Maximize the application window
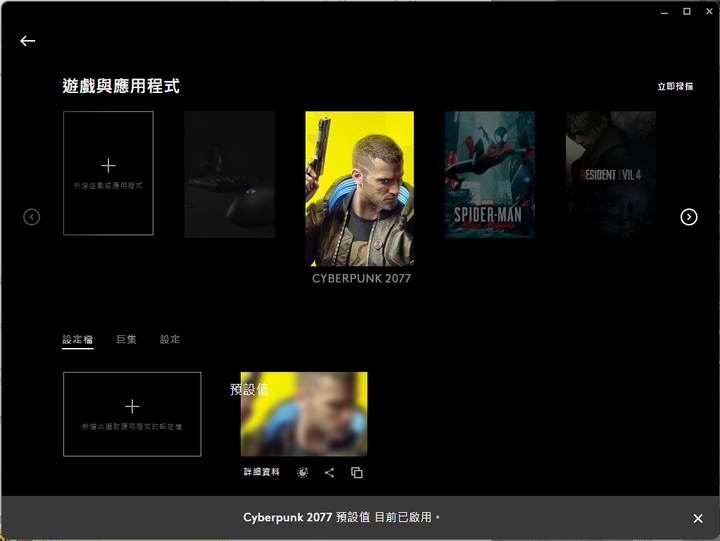Viewport: 720px width, 541px height. click(x=687, y=11)
